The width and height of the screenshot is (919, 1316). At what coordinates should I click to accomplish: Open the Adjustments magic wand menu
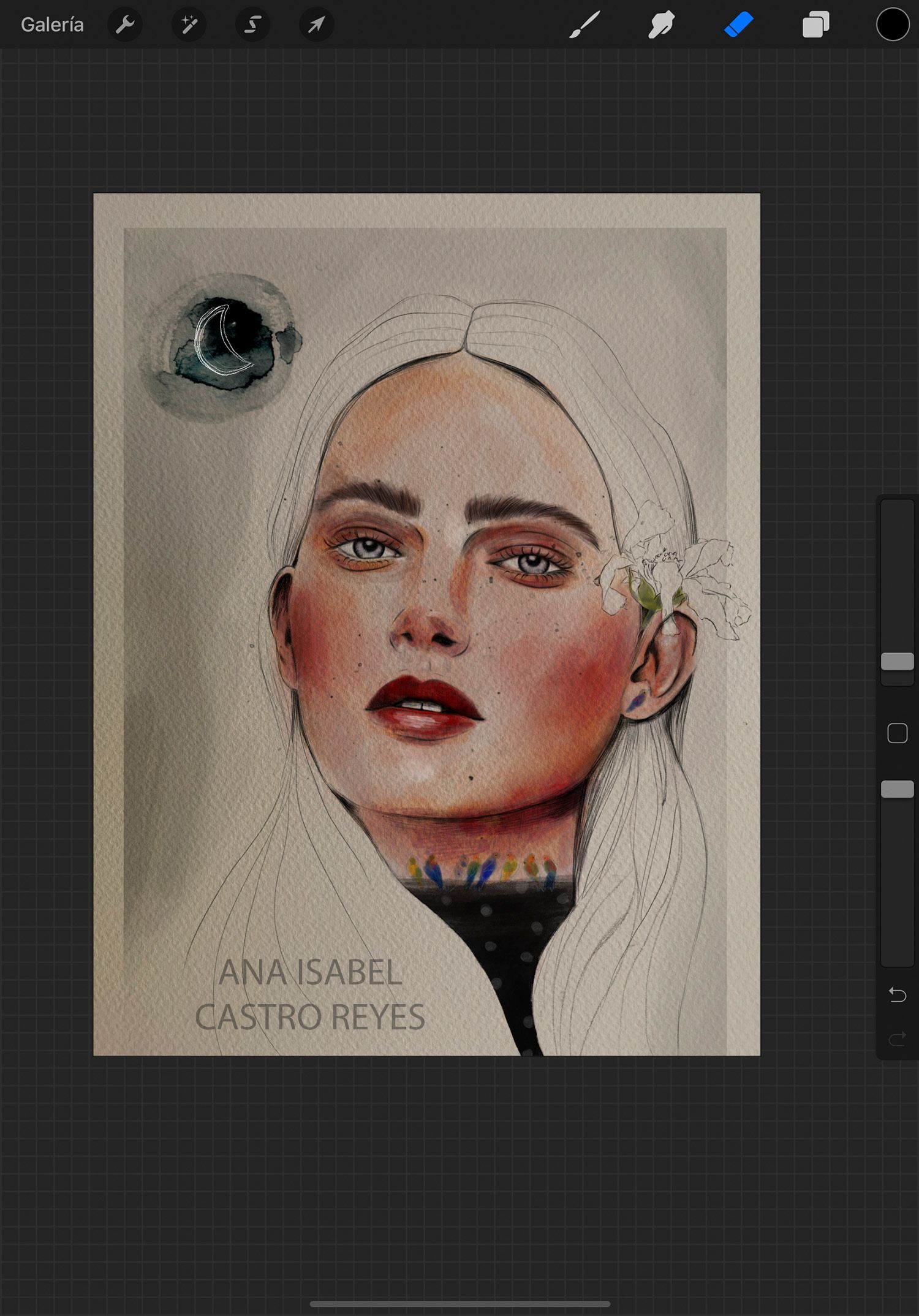click(x=189, y=25)
